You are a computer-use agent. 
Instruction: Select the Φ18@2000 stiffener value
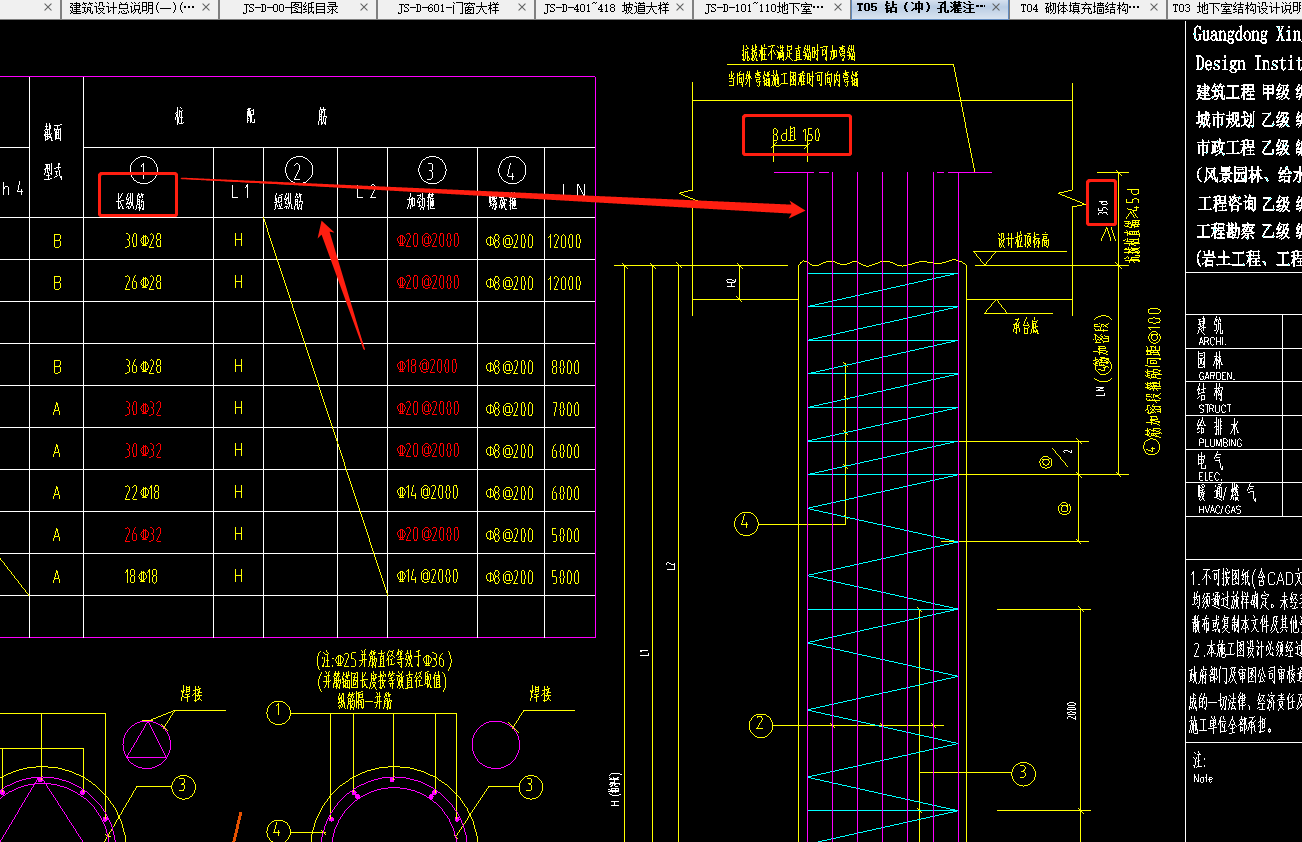[x=427, y=367]
